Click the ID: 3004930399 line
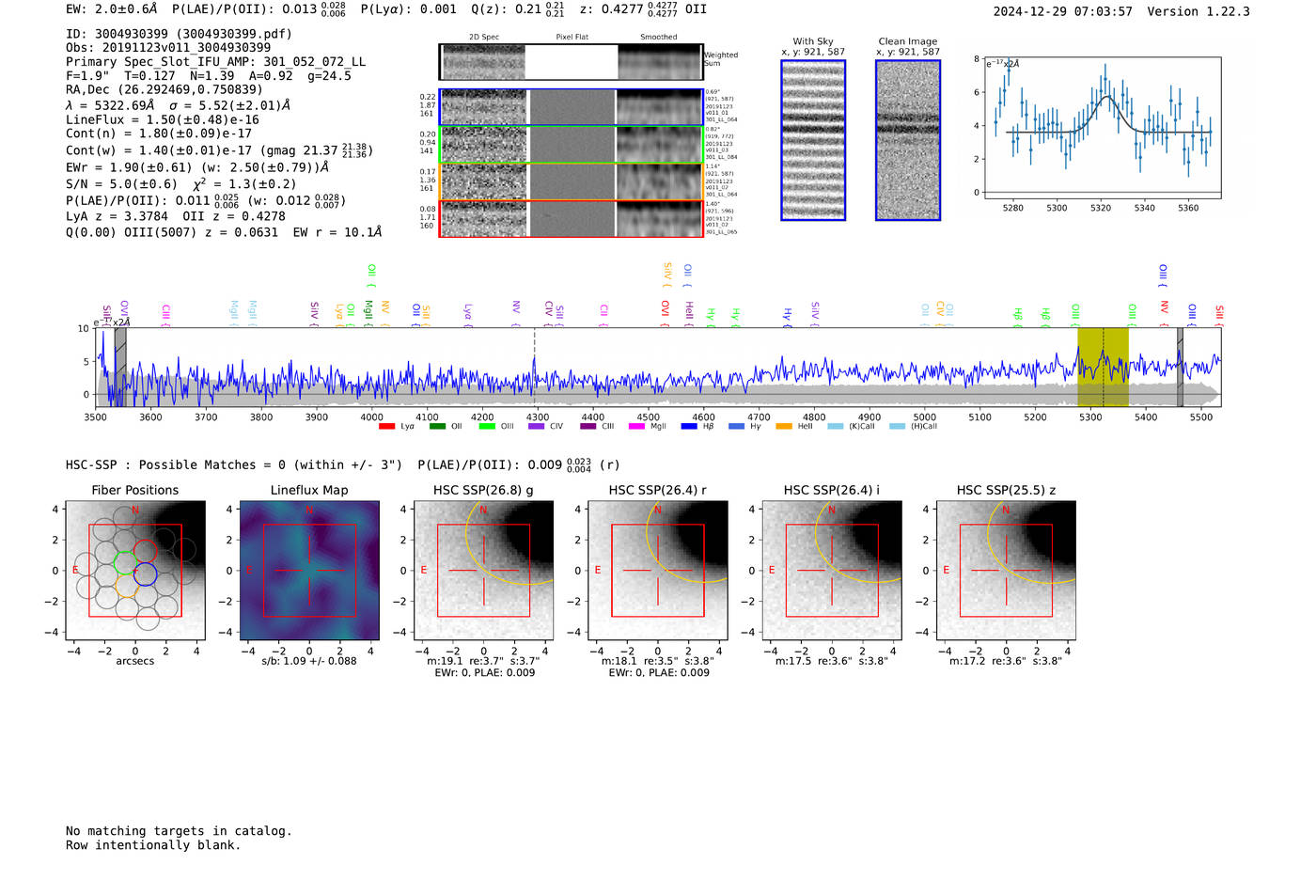This screenshot has width=1316, height=896. coord(179,34)
